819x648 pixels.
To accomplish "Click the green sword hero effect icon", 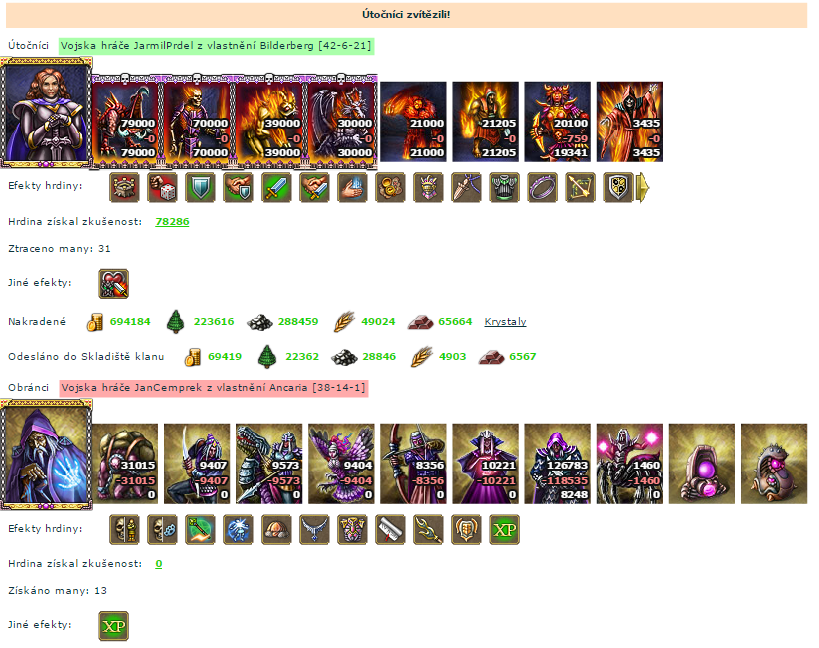I will coord(276,187).
